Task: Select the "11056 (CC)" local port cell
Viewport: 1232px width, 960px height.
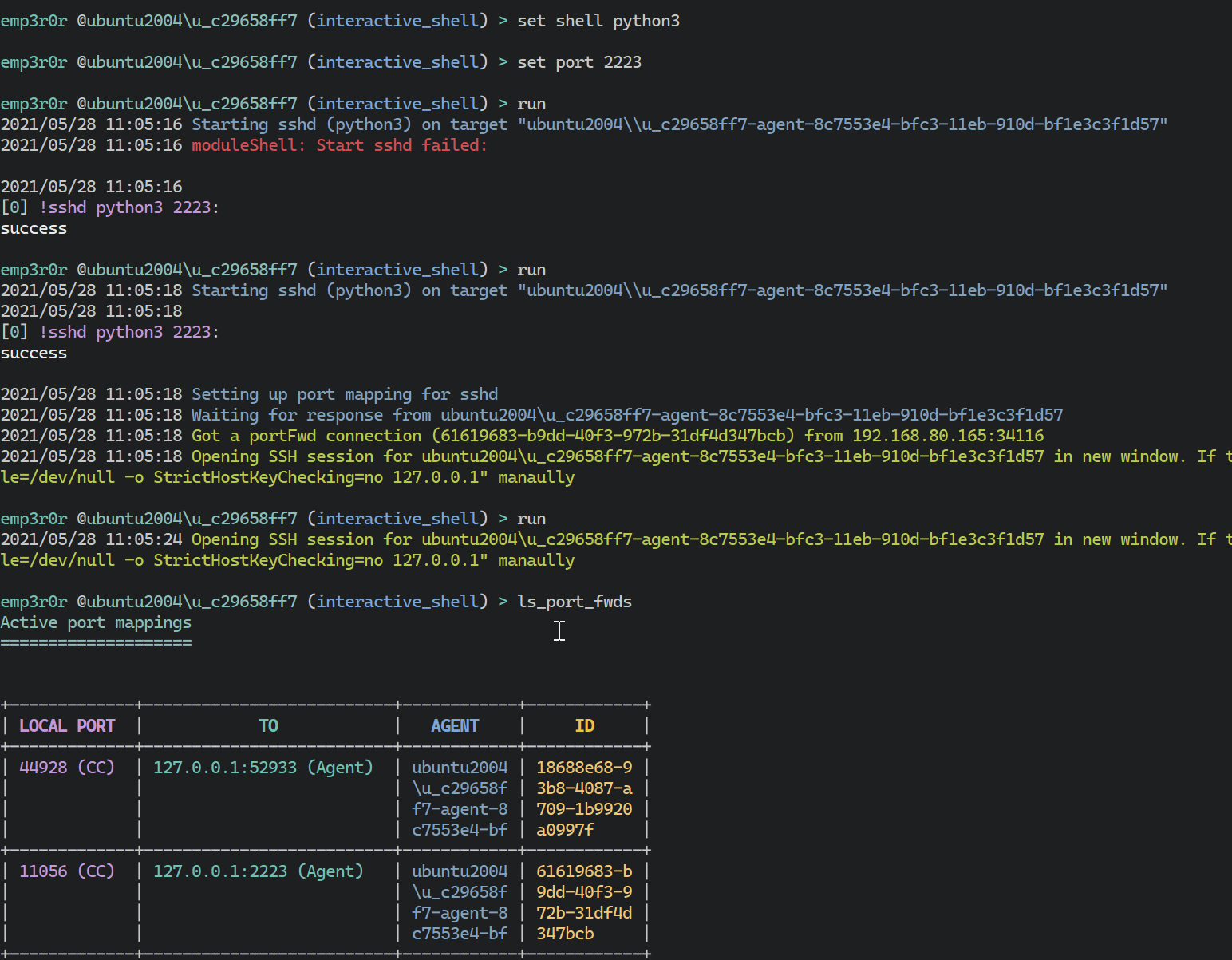Action: pyautogui.click(x=67, y=871)
